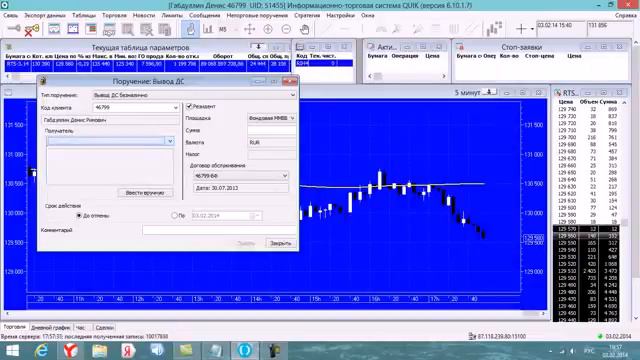Open Internet Explorer from the taskbar
The height and width of the screenshot is (360, 640).
[41, 351]
